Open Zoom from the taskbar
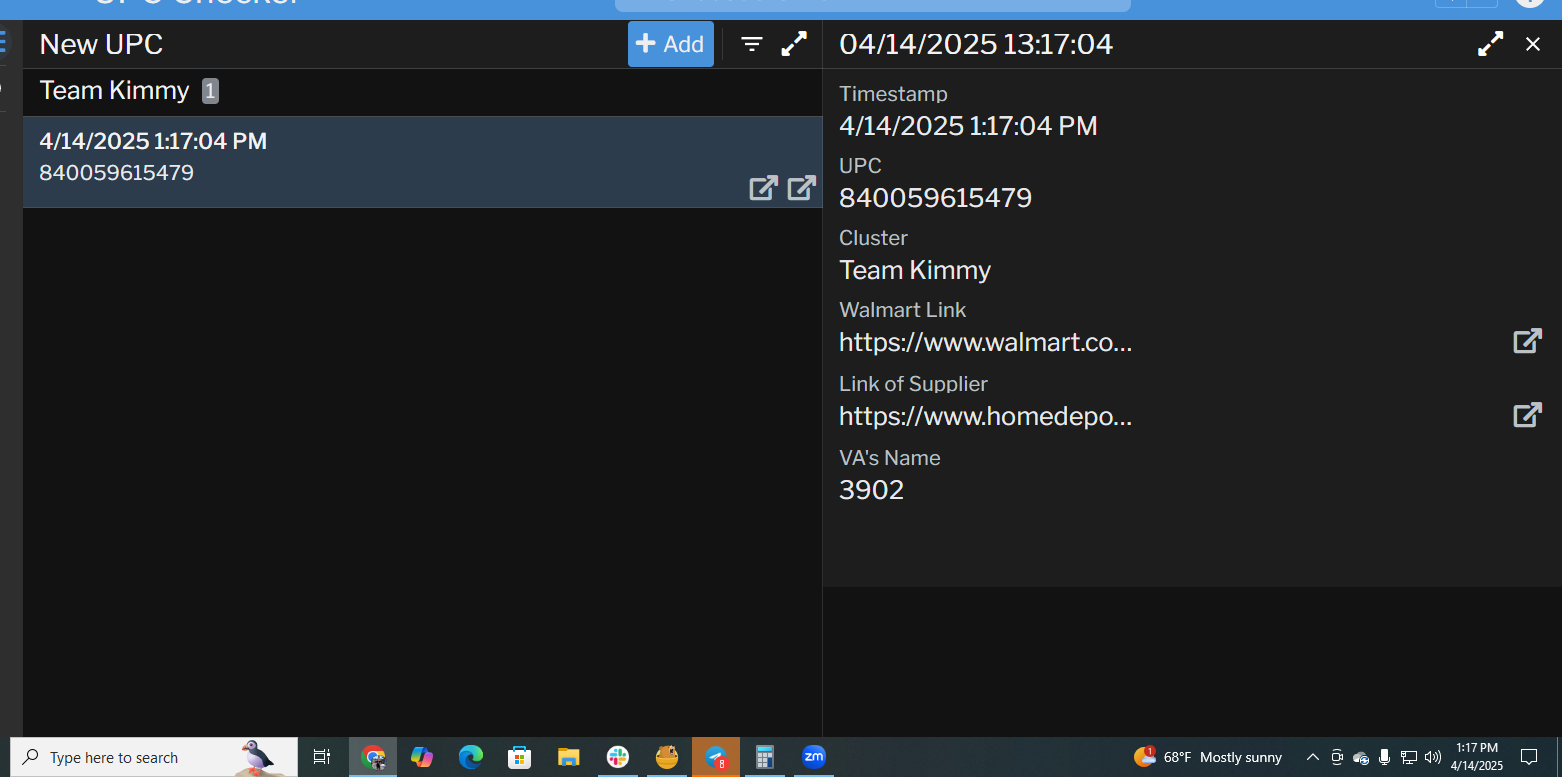This screenshot has width=1562, height=777. click(813, 757)
